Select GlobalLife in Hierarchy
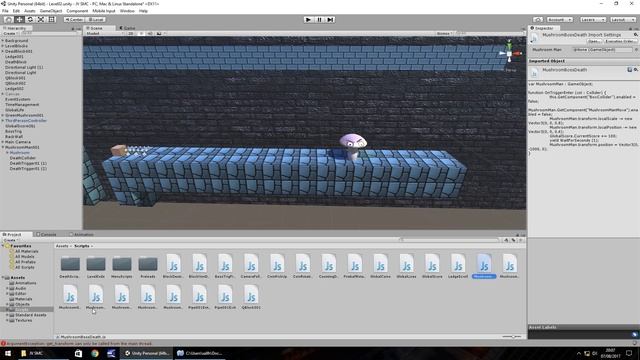The height and width of the screenshot is (360, 640). click(15, 110)
